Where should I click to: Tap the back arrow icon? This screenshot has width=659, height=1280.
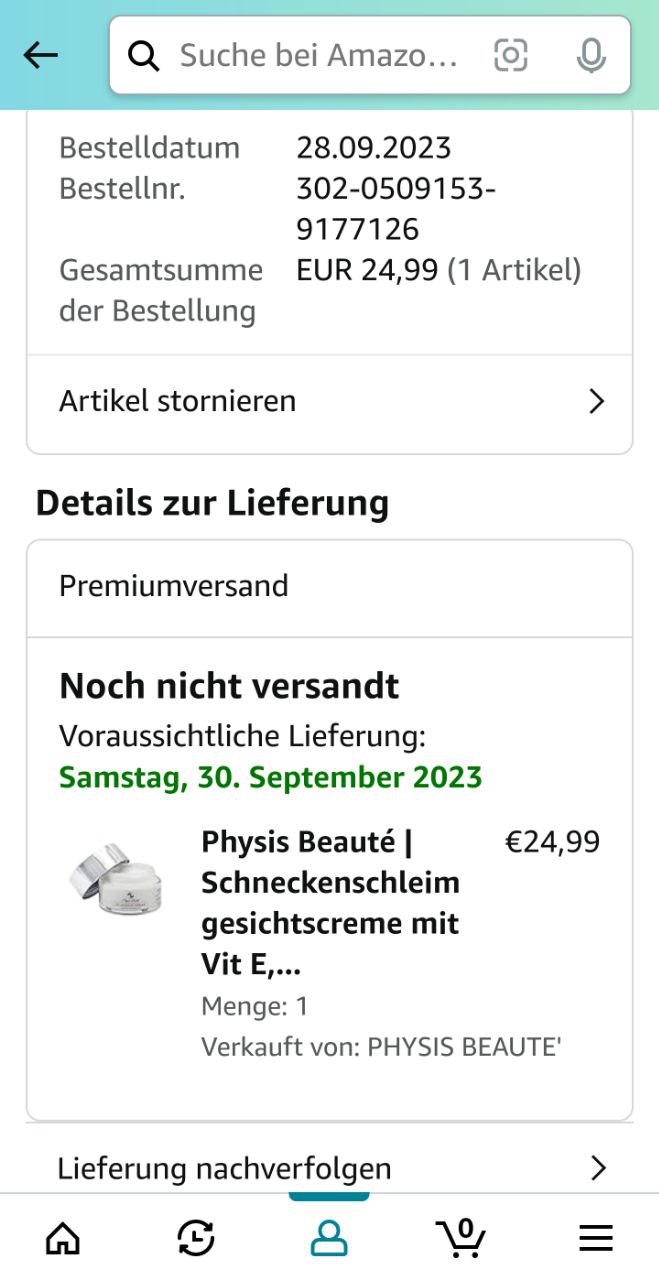pos(41,56)
